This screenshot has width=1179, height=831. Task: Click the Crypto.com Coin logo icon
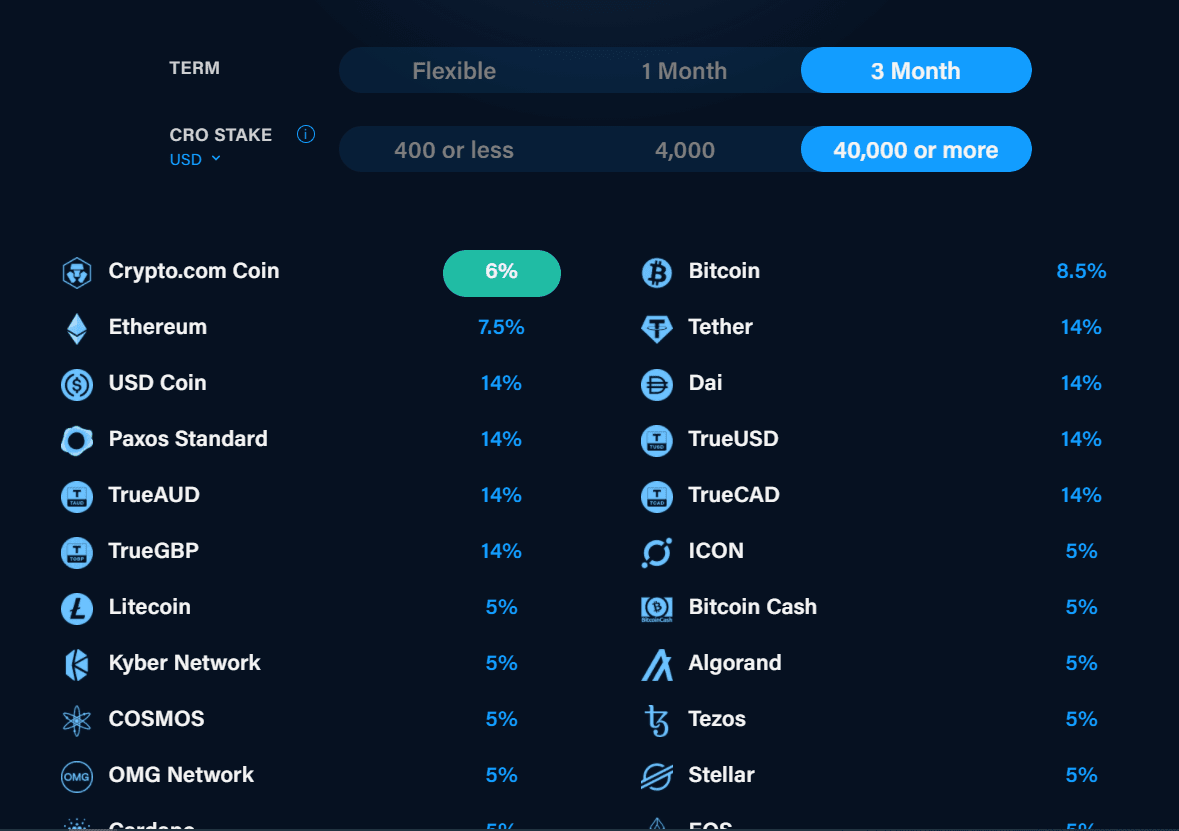click(77, 272)
